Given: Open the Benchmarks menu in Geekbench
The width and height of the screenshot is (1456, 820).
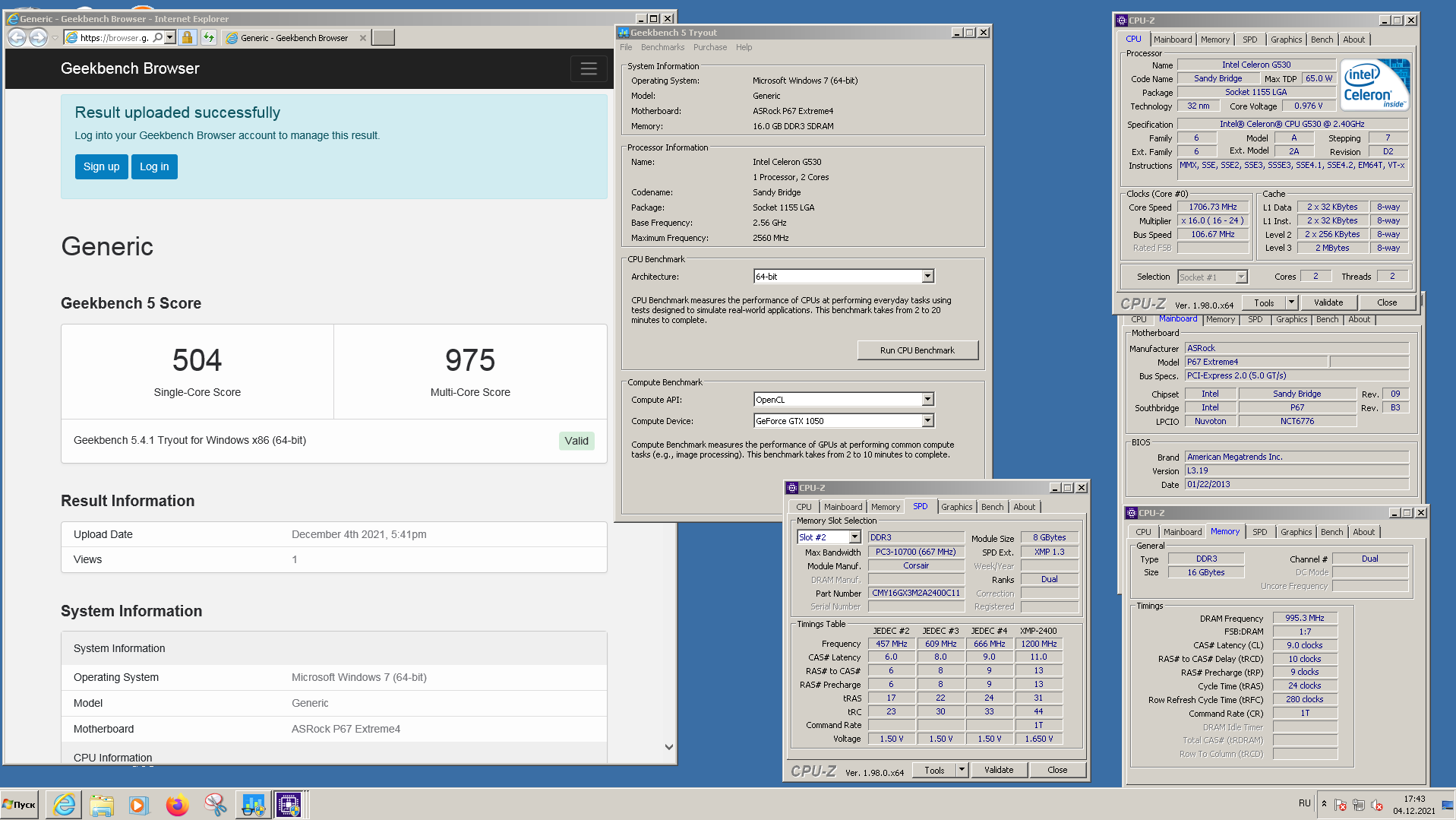Looking at the screenshot, I should 662,47.
